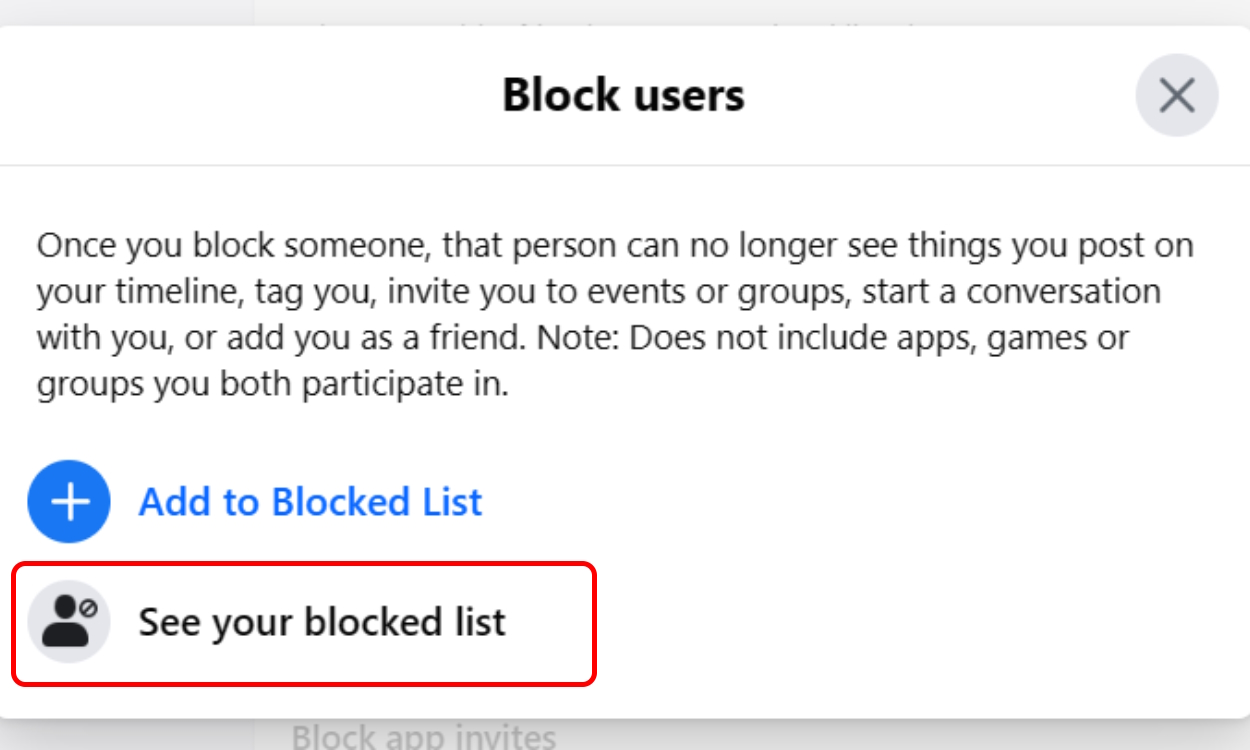This screenshot has height=750, width=1250.
Task: Click the Add to Blocked List blue text
Action: click(310, 502)
